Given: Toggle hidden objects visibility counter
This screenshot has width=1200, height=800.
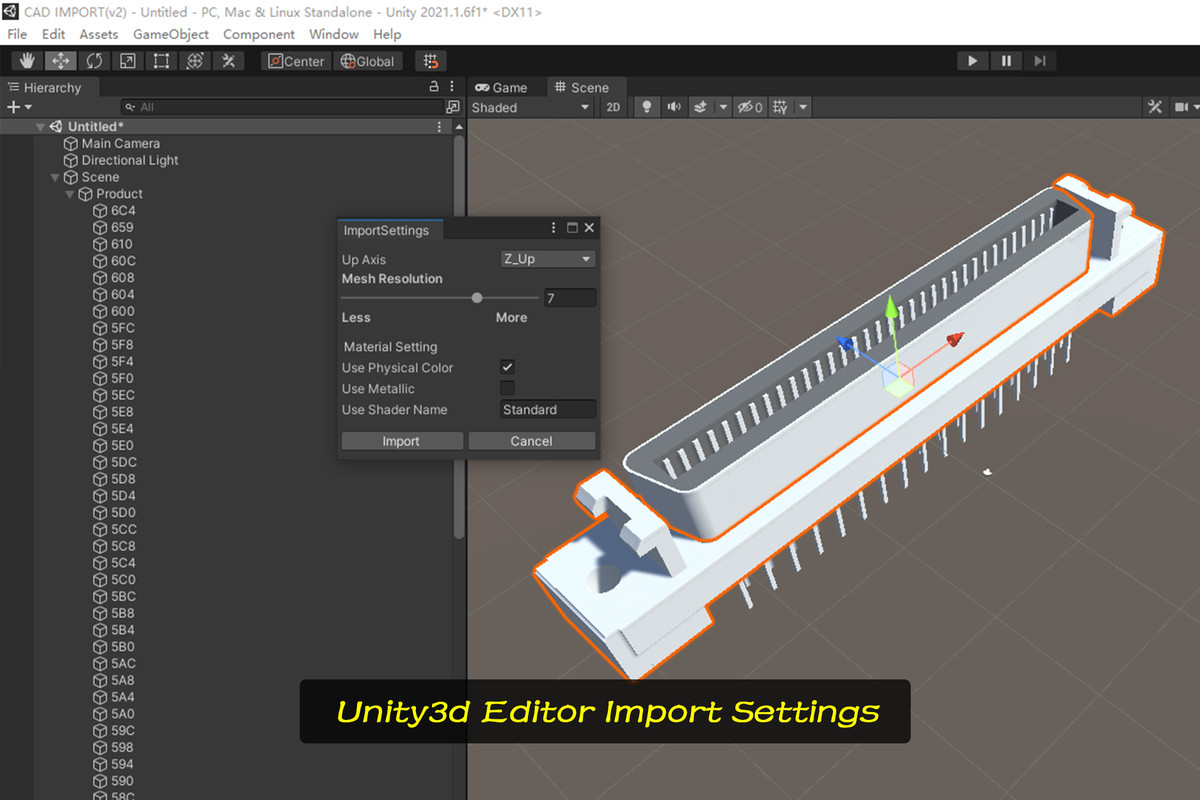Looking at the screenshot, I should (x=750, y=107).
